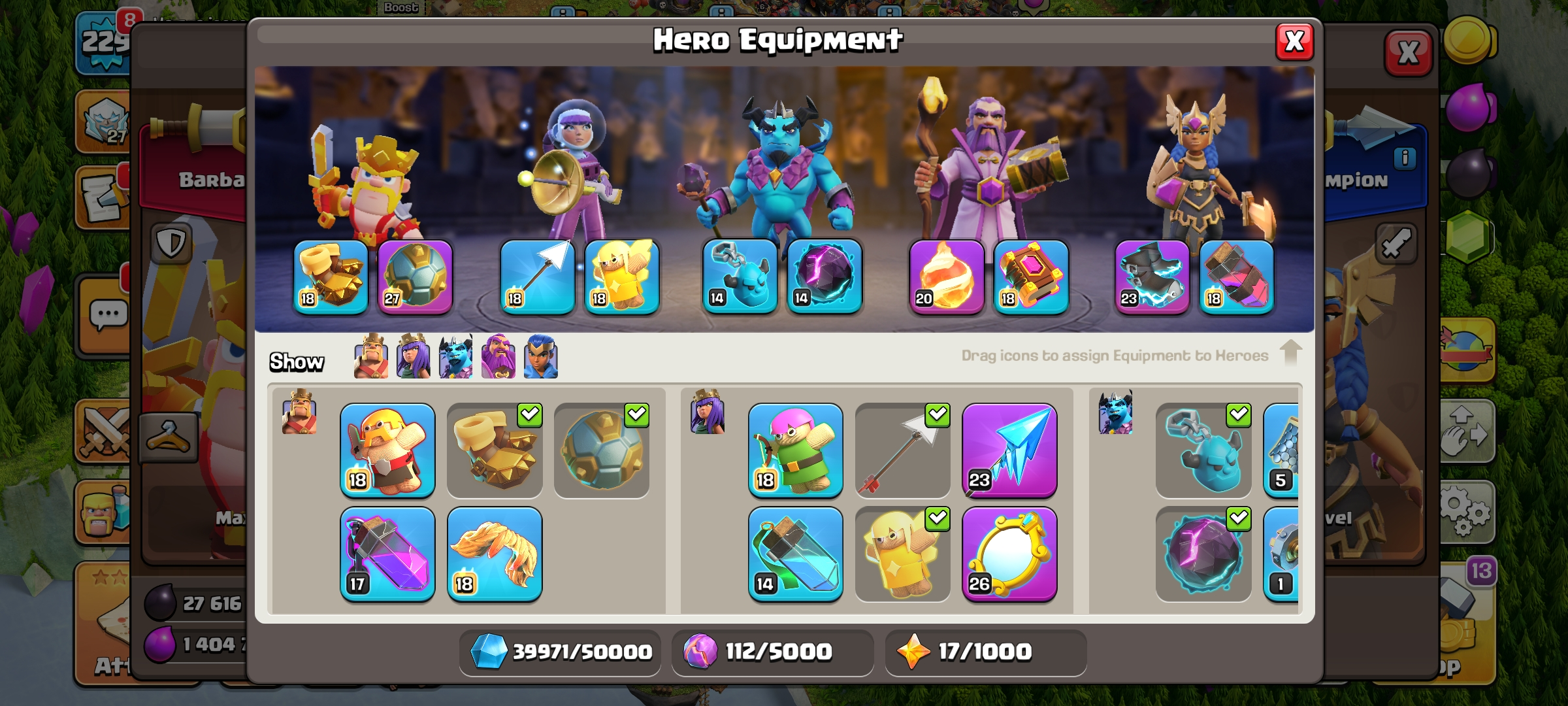Viewport: 1568px width, 706px height.
Task: Select the level 18 golden Vampstache equipment
Action: pos(495,554)
